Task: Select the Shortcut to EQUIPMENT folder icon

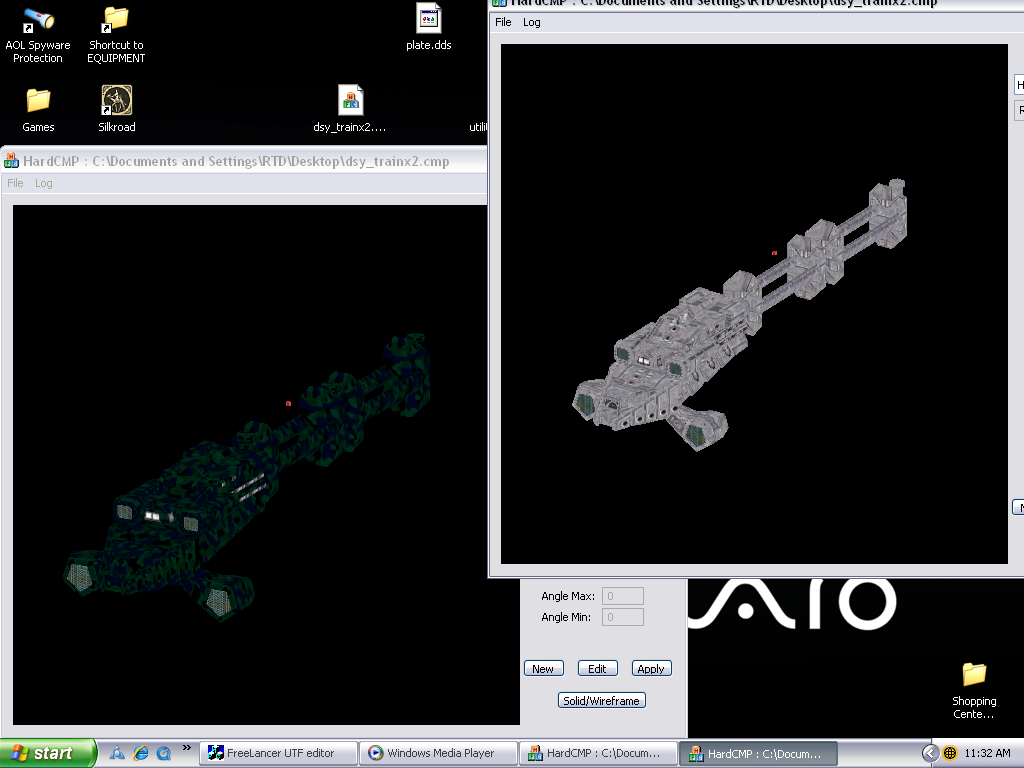Action: [x=116, y=20]
